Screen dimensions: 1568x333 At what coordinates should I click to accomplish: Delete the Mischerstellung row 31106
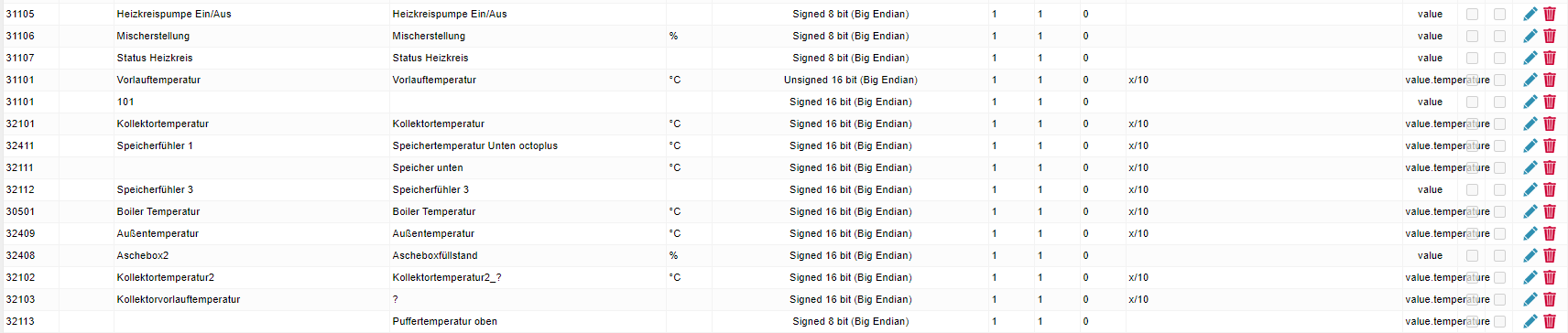1550,36
